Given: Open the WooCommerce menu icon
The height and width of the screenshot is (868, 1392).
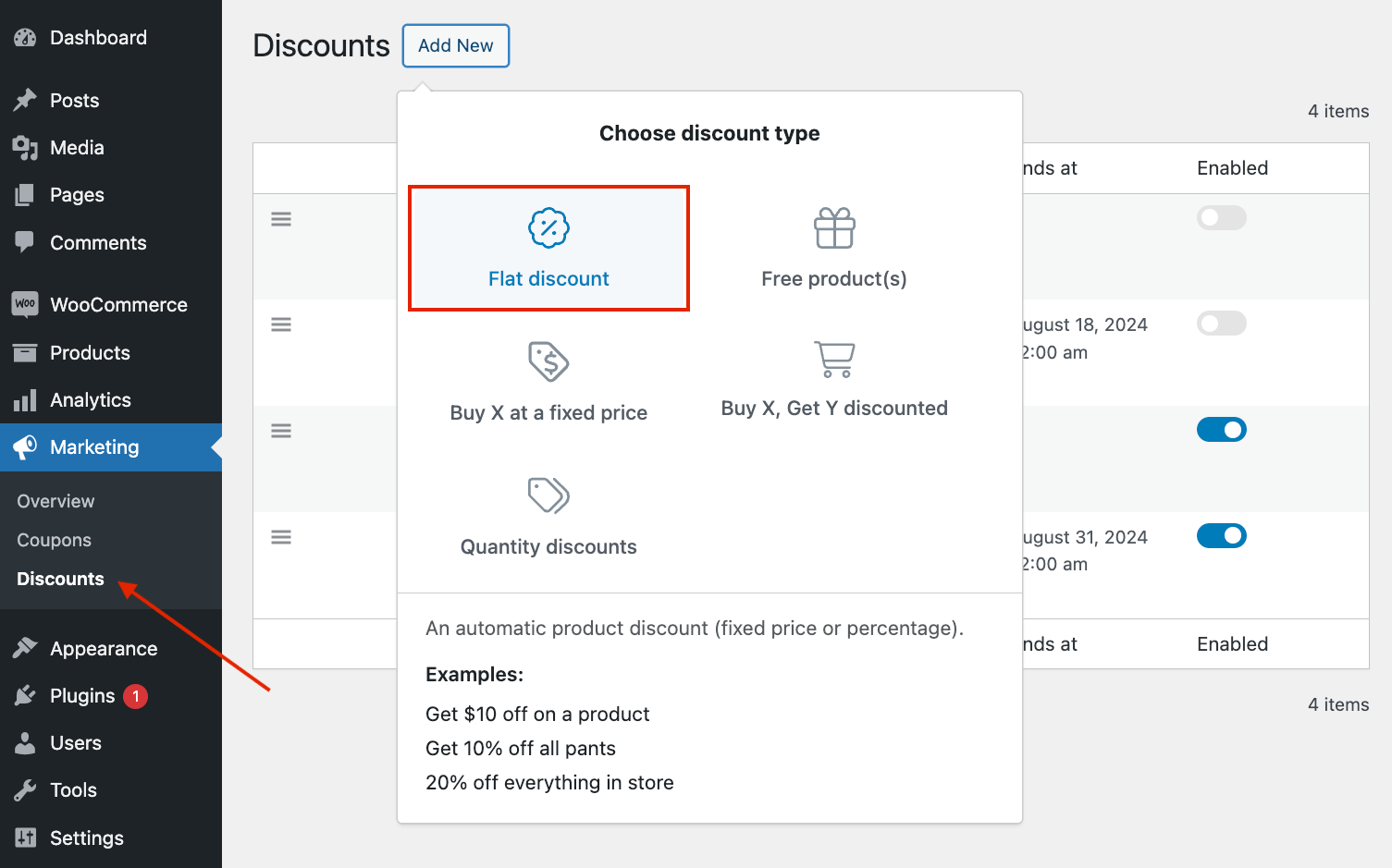Looking at the screenshot, I should point(25,304).
